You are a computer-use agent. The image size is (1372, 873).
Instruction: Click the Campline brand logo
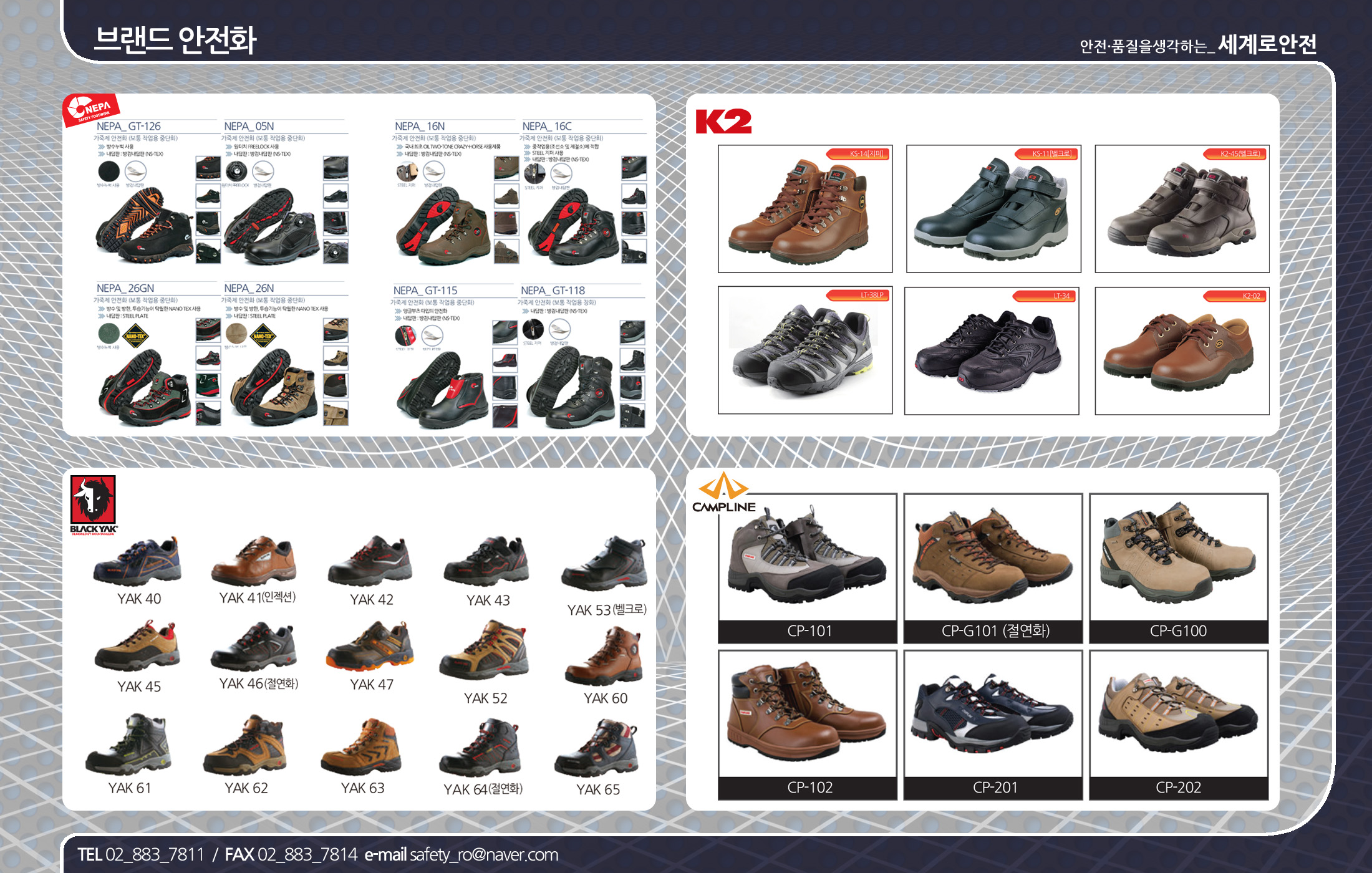(723, 493)
